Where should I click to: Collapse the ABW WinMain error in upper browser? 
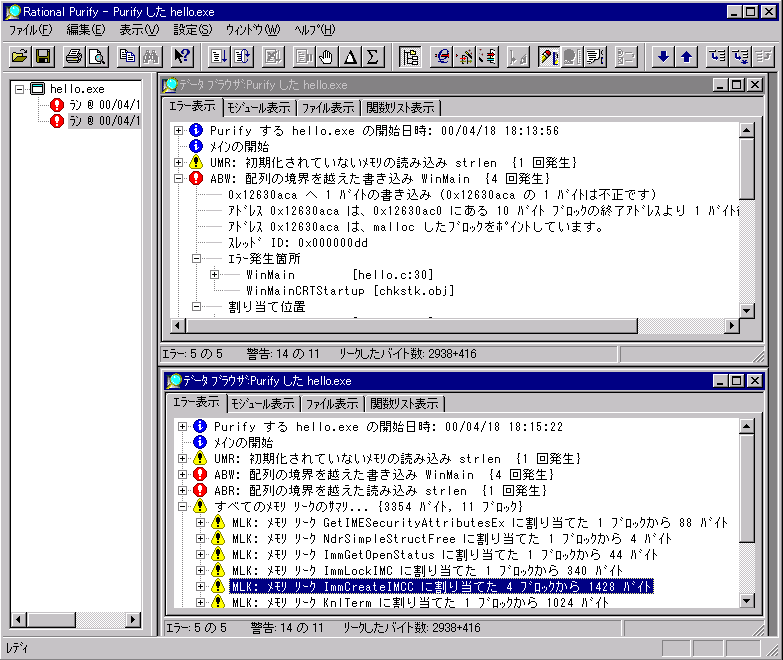(179, 179)
